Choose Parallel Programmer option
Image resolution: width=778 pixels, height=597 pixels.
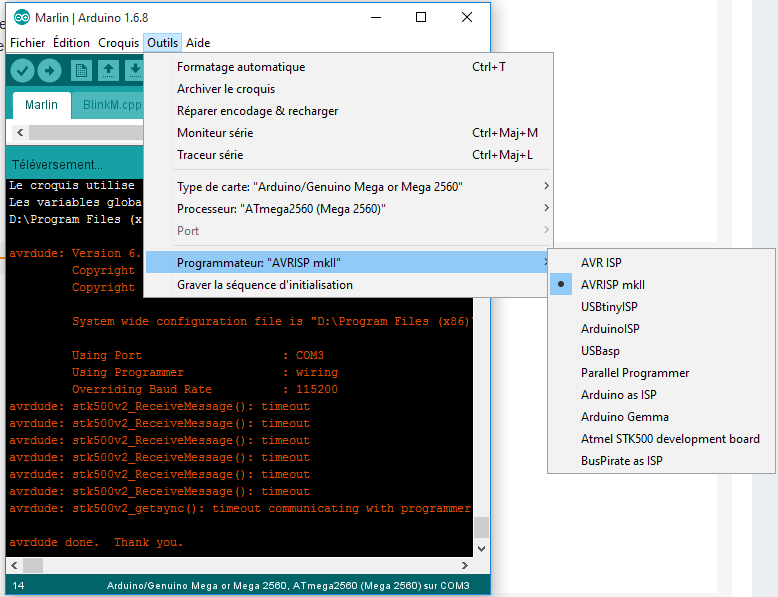click(x=662, y=373)
